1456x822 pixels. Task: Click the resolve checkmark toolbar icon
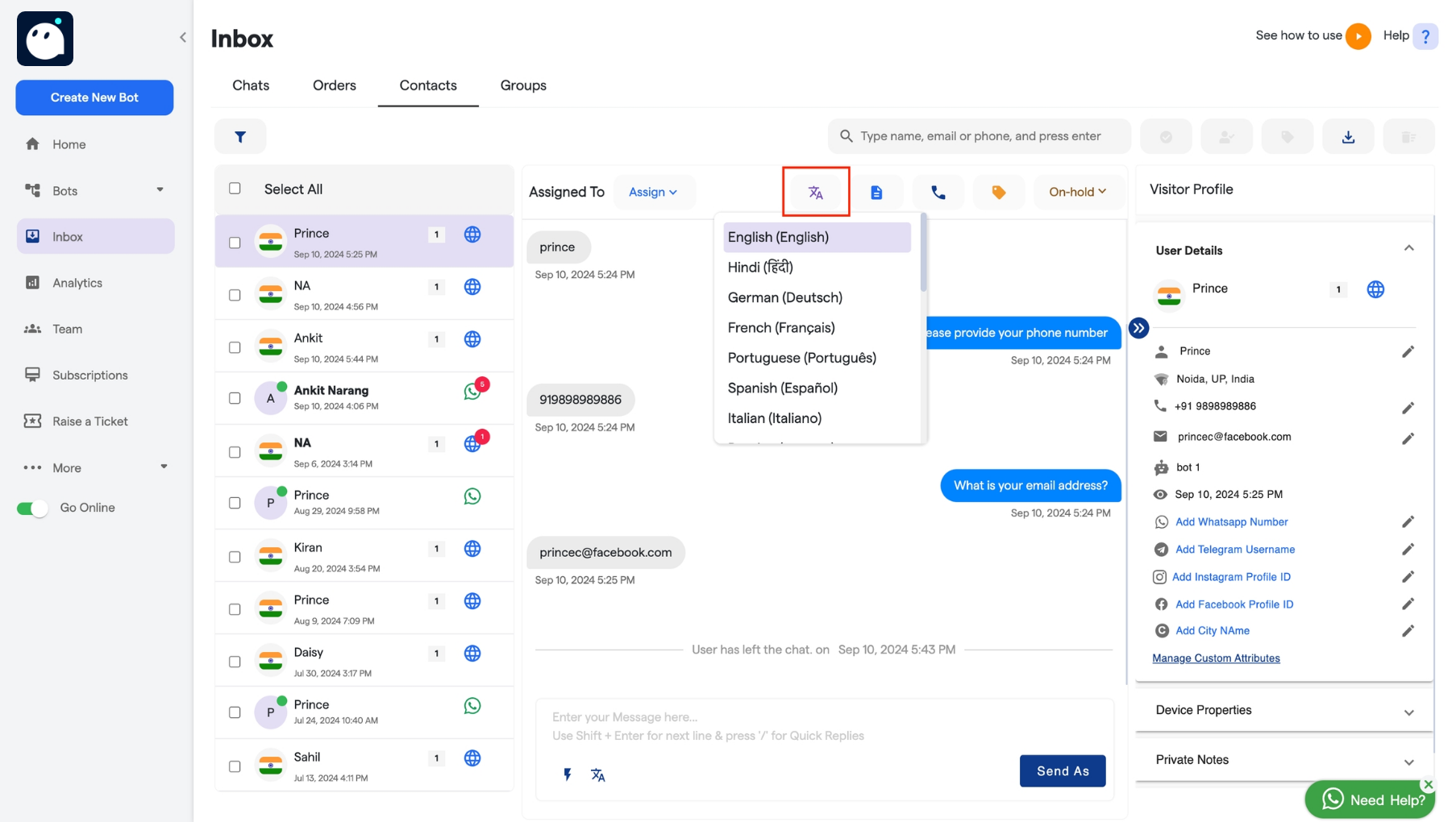pyautogui.click(x=1166, y=137)
